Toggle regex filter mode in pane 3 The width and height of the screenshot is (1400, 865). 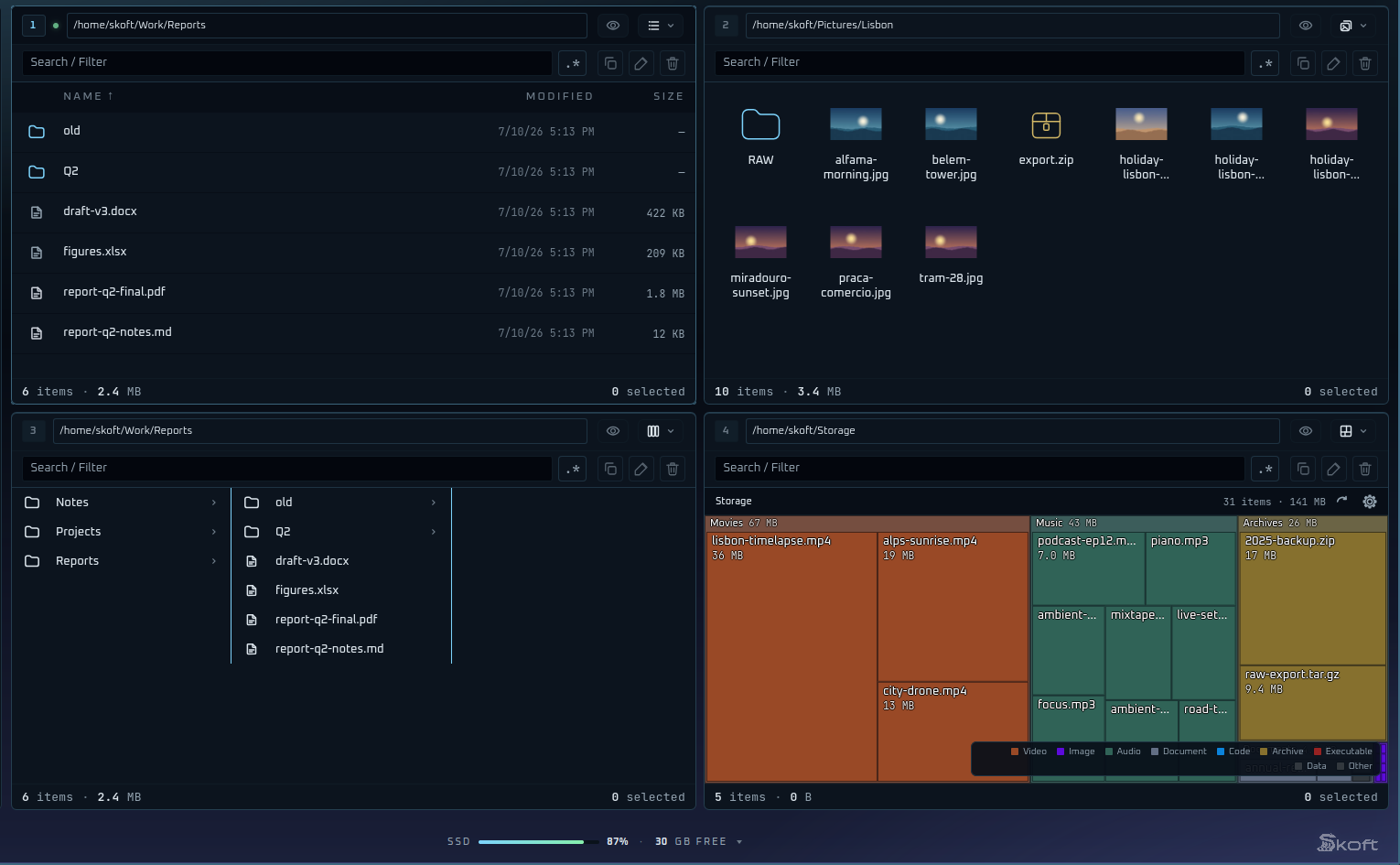pos(573,469)
